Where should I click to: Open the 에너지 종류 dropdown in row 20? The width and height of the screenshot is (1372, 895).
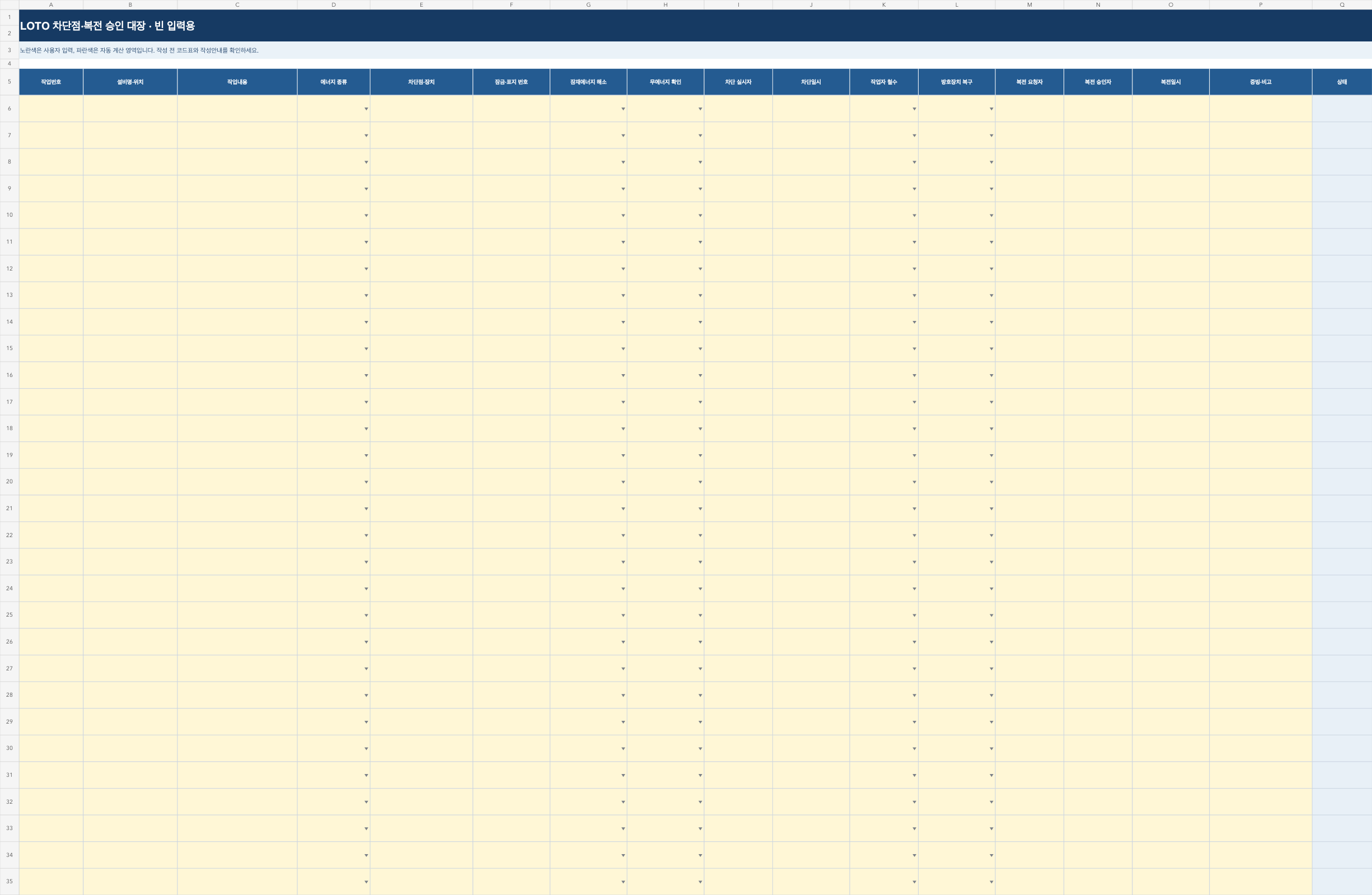pos(366,482)
